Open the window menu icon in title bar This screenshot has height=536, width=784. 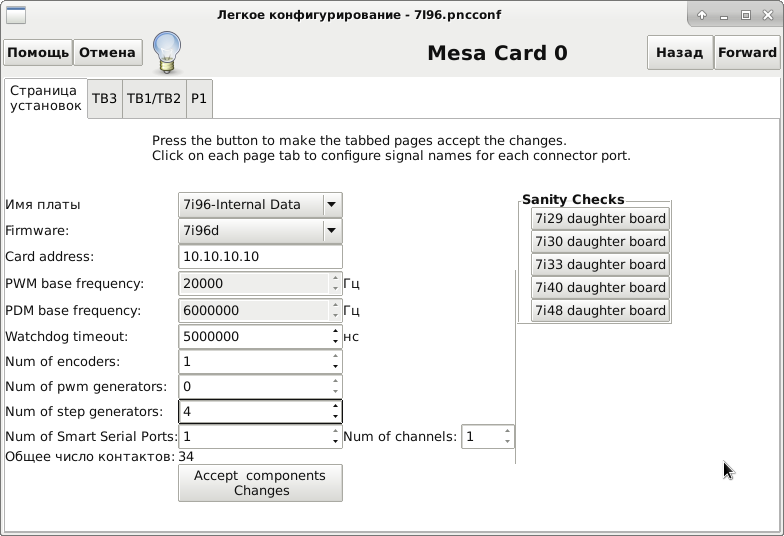click(x=15, y=15)
